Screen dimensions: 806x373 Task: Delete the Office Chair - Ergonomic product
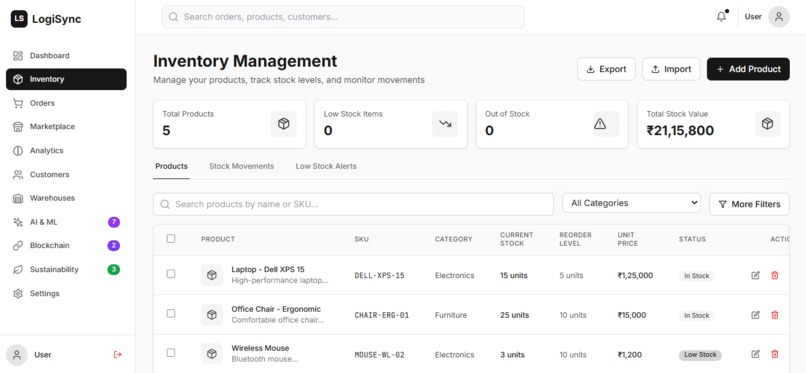(x=775, y=315)
